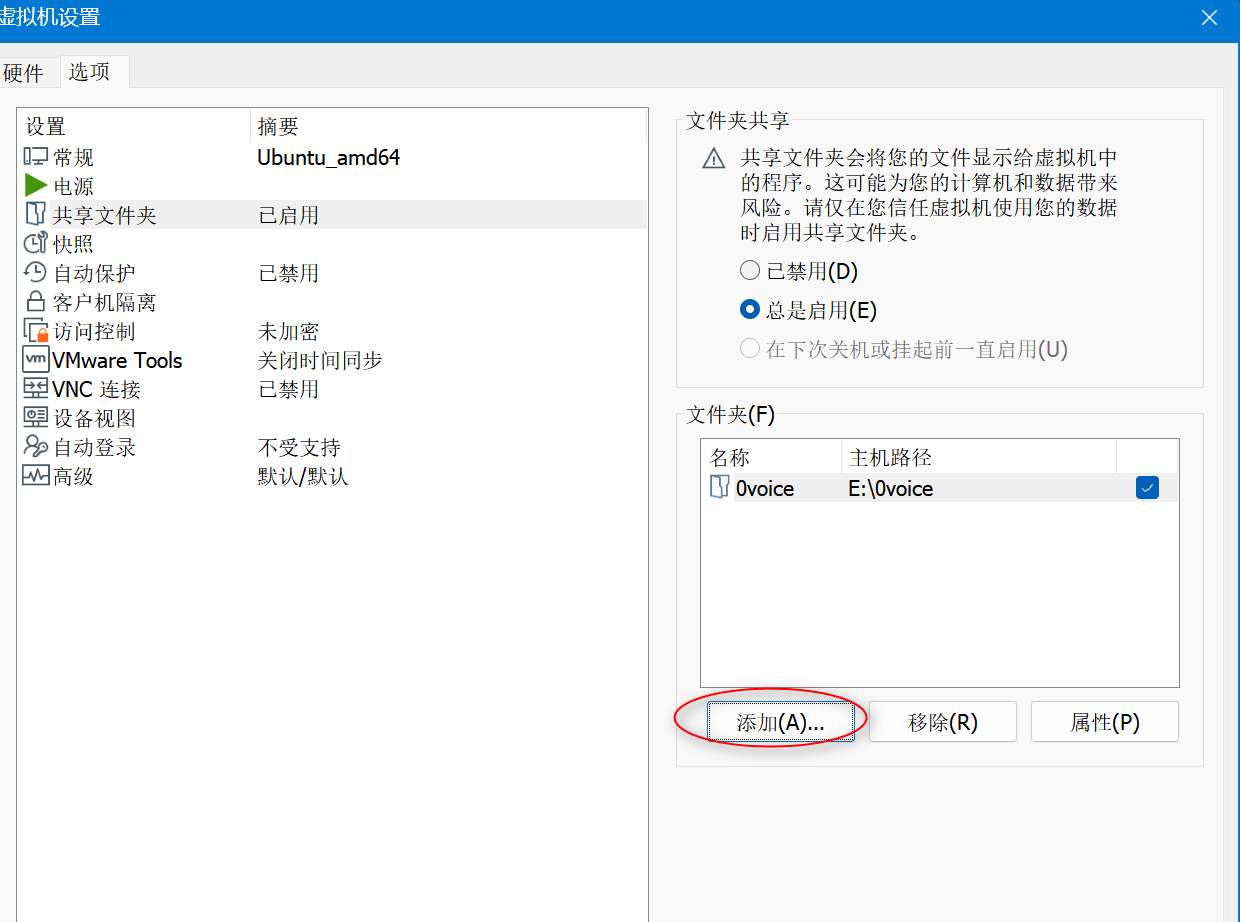
Task: Click the 自动登录 user key icon
Action: point(36,447)
